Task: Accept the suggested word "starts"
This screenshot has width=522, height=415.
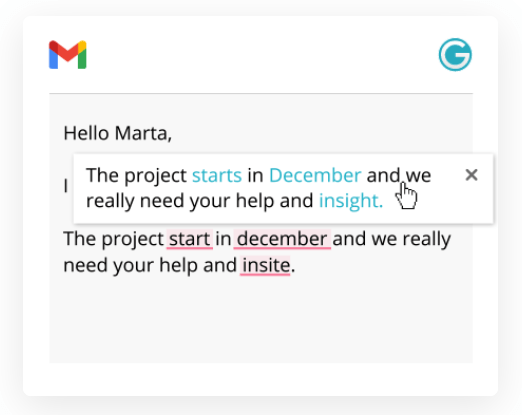Action: 217,175
